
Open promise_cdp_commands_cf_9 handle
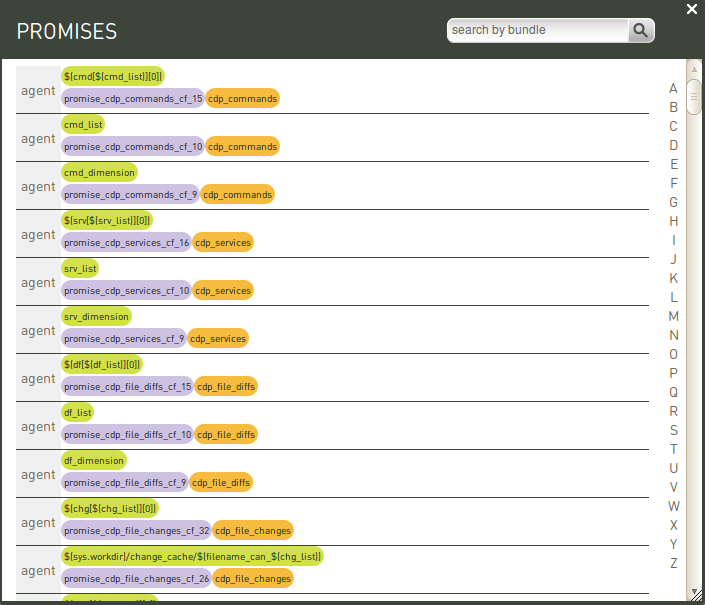130,195
